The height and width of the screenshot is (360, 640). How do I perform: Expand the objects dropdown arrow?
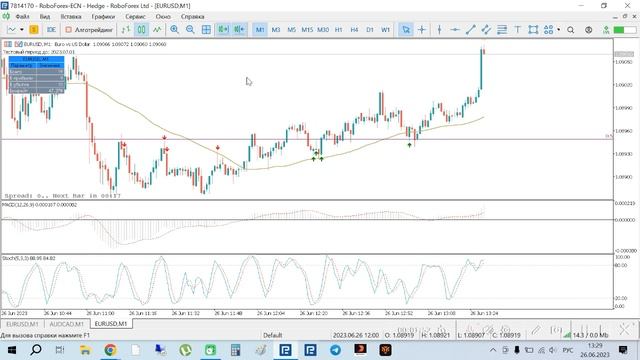click(558, 30)
